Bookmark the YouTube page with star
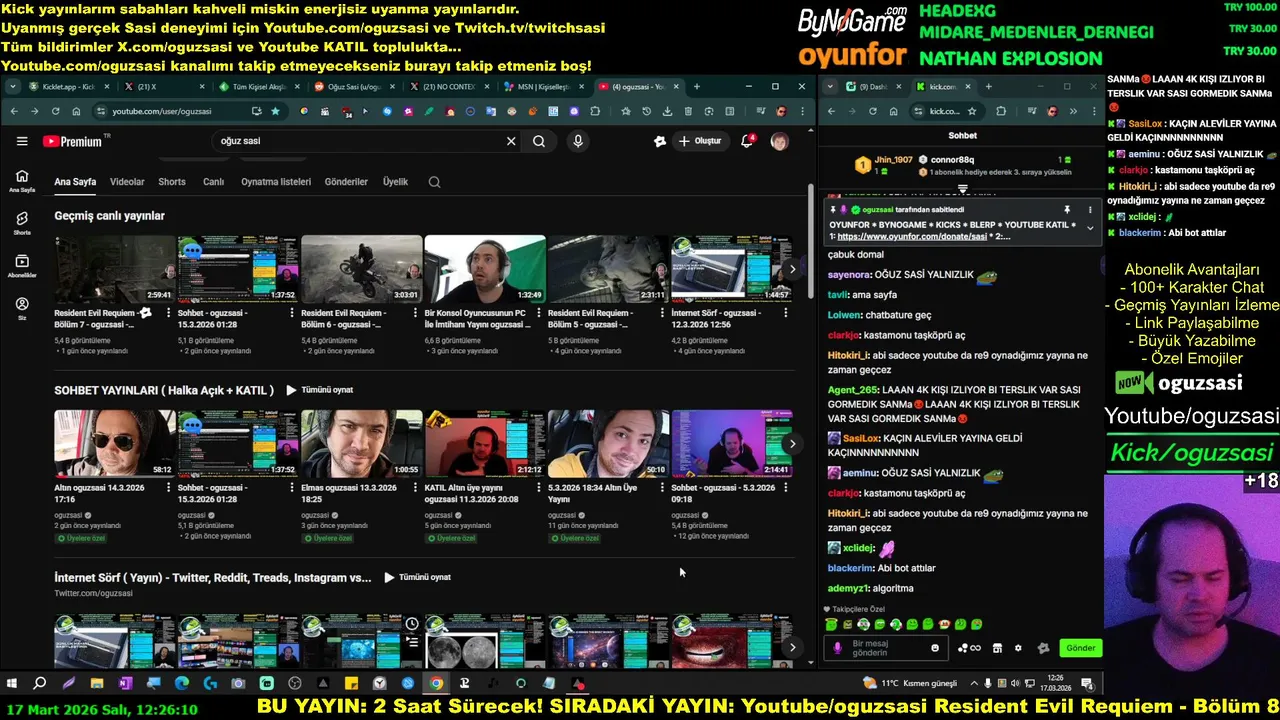1280x720 pixels. tap(275, 111)
